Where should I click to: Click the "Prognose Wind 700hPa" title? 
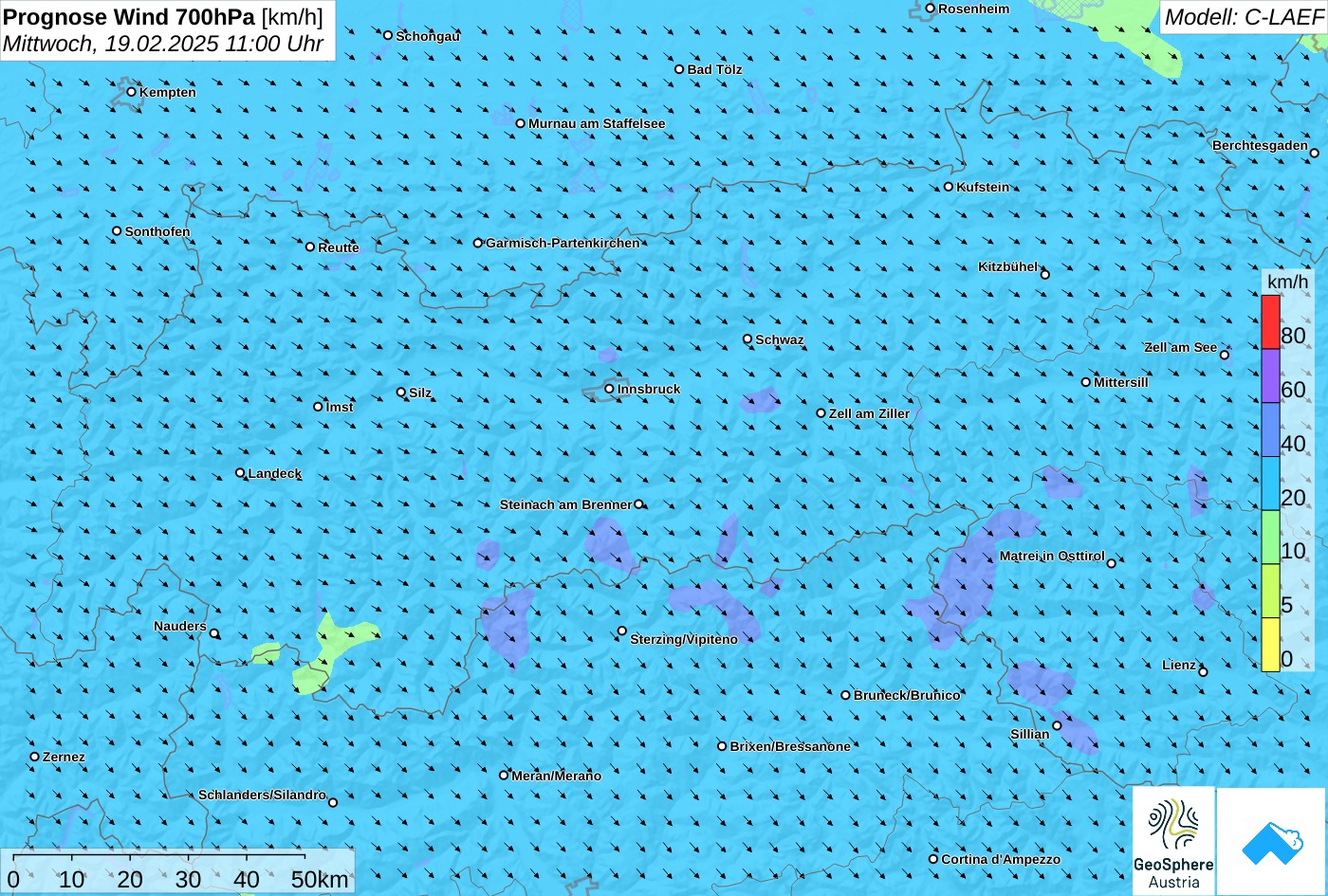tap(130, 16)
